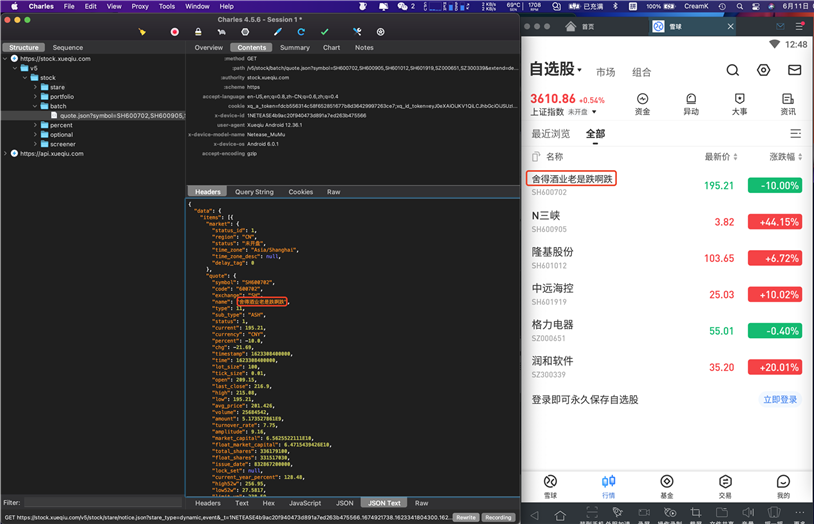Show the Cookies request tab

(x=301, y=192)
